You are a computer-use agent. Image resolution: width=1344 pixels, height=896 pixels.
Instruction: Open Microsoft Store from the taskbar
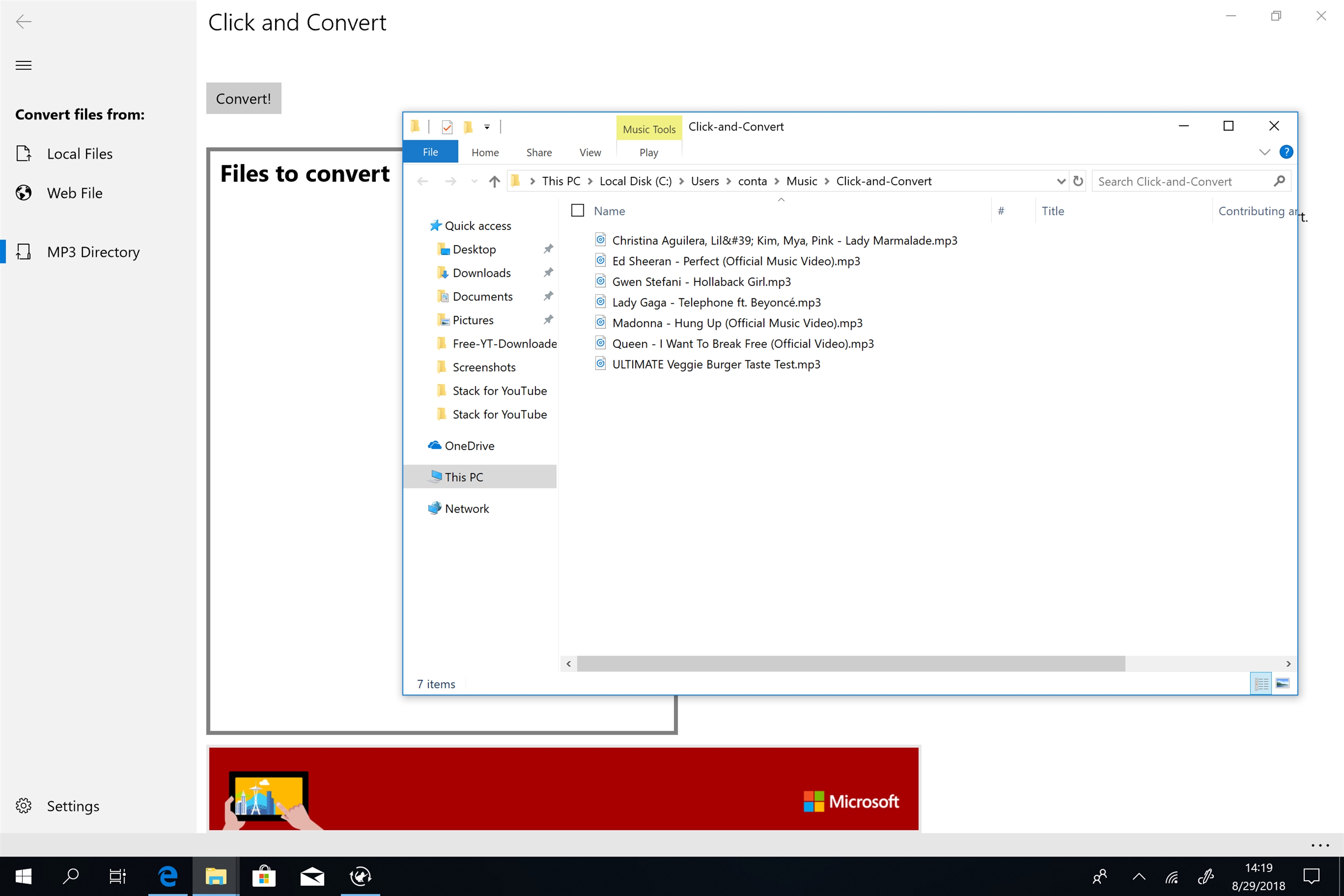tap(263, 876)
